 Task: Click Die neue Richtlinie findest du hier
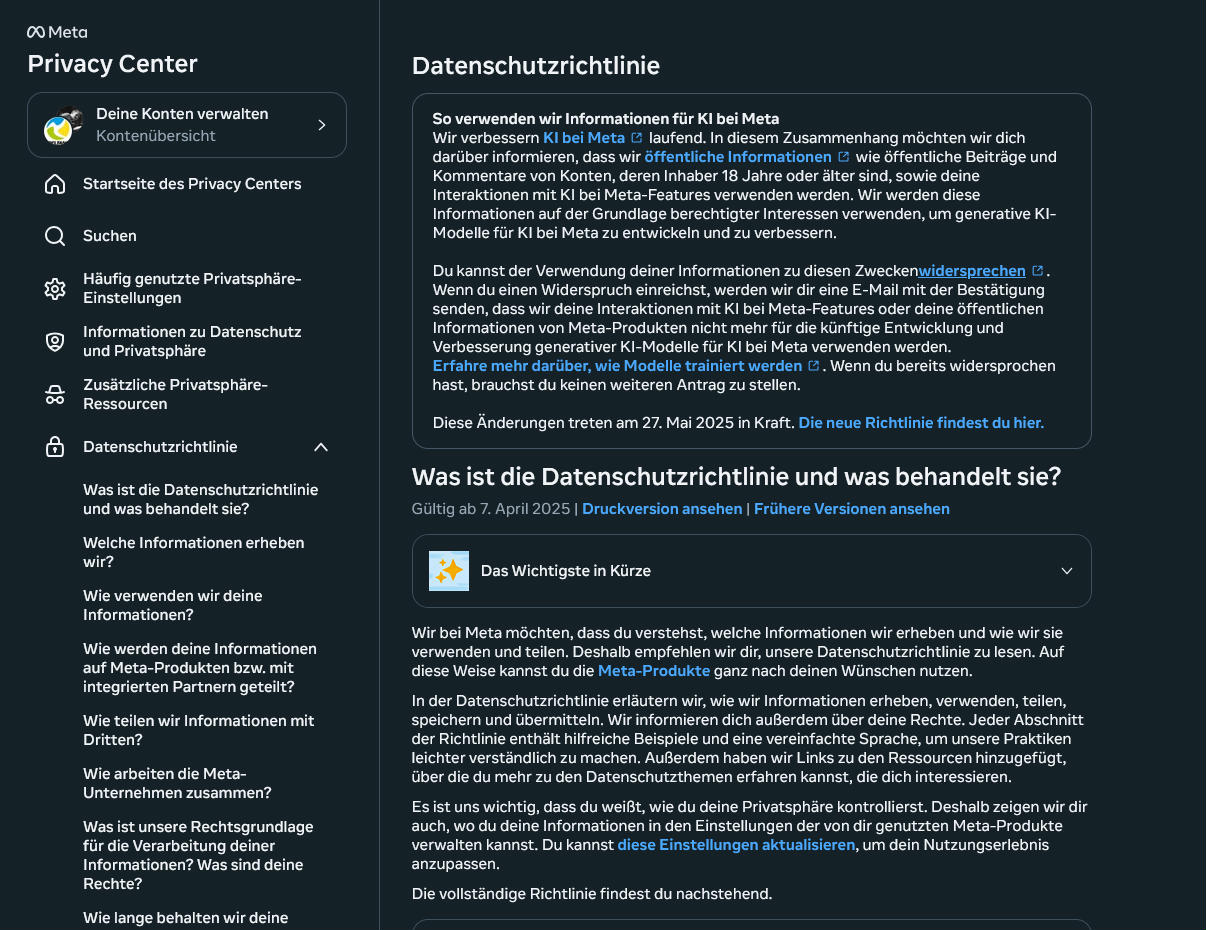tap(921, 423)
